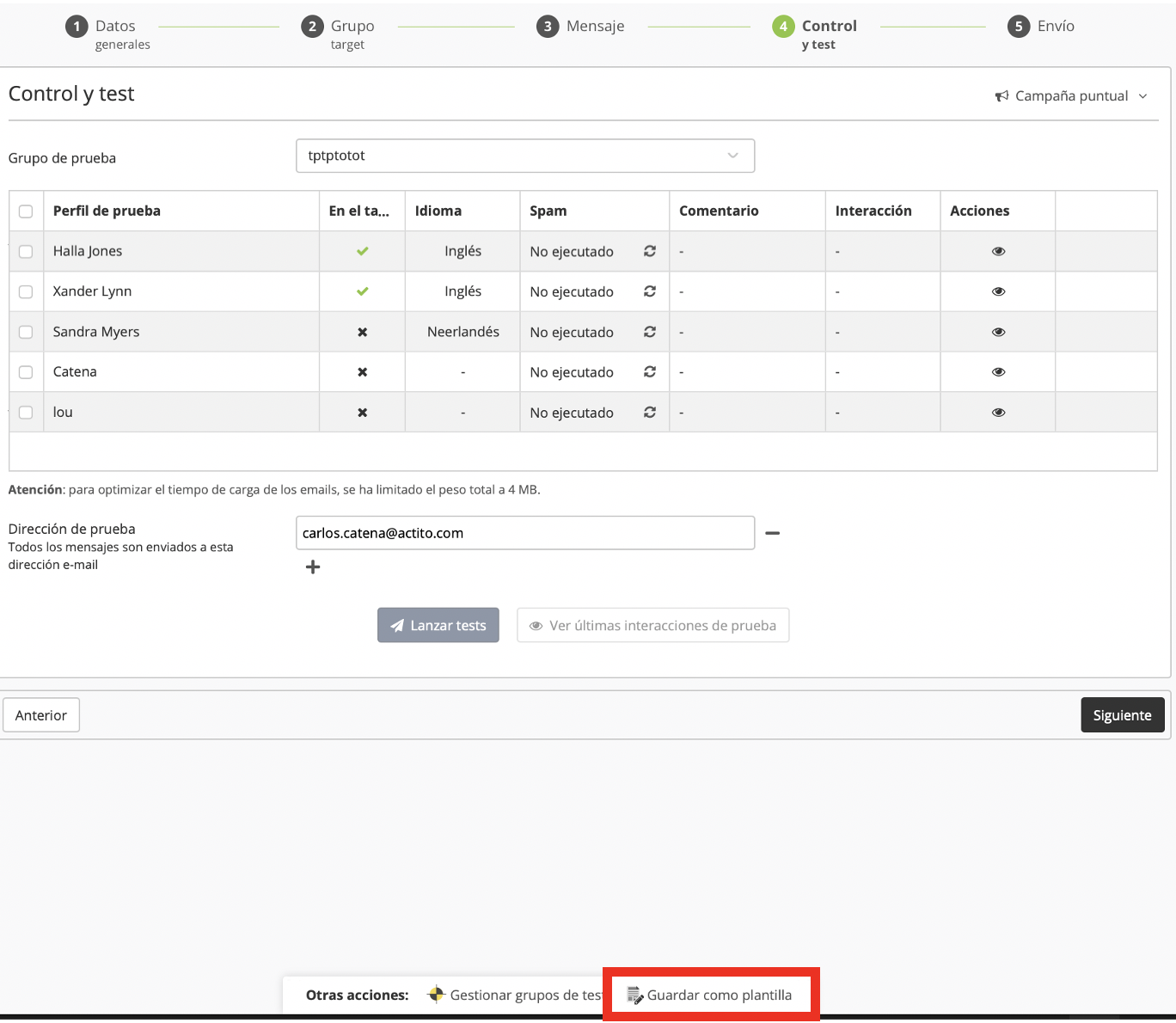Toggle select-all checkbox in table header
1176x1023 pixels.
(26, 211)
